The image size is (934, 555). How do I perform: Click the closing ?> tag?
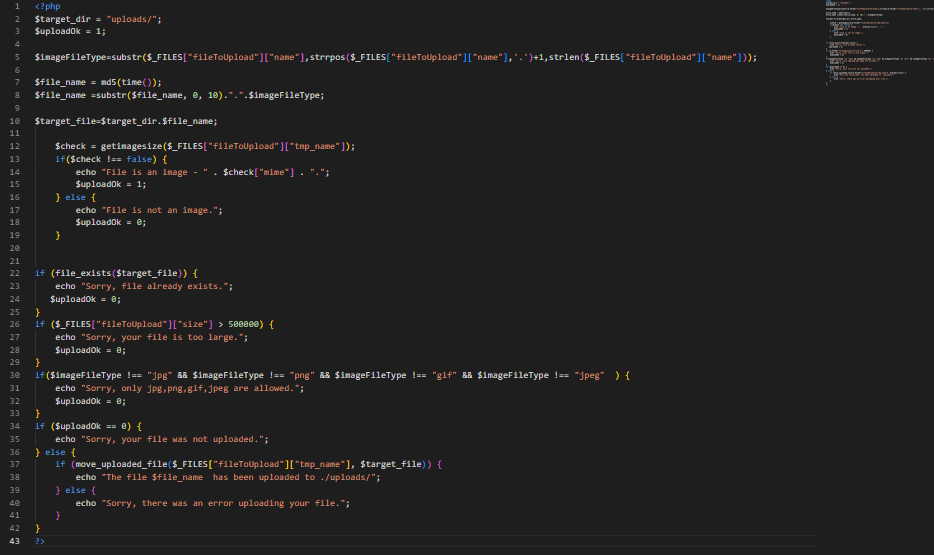pyautogui.click(x=40, y=541)
